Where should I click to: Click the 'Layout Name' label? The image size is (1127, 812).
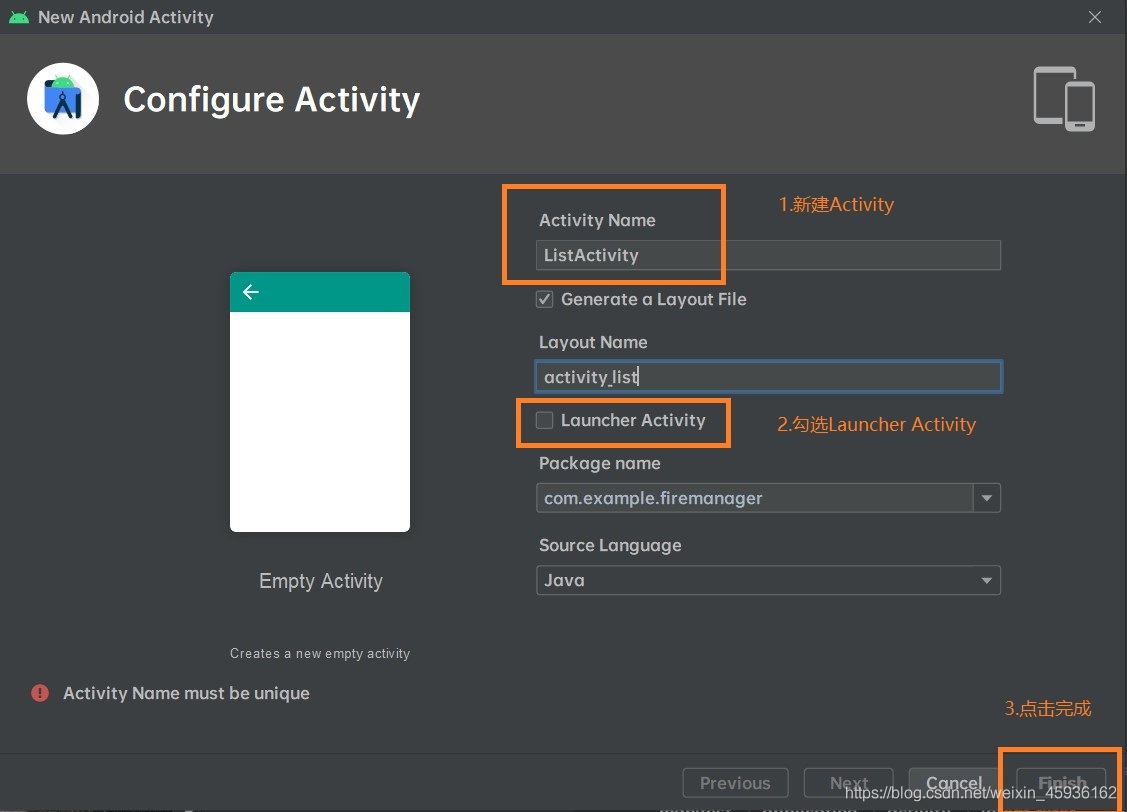point(593,342)
